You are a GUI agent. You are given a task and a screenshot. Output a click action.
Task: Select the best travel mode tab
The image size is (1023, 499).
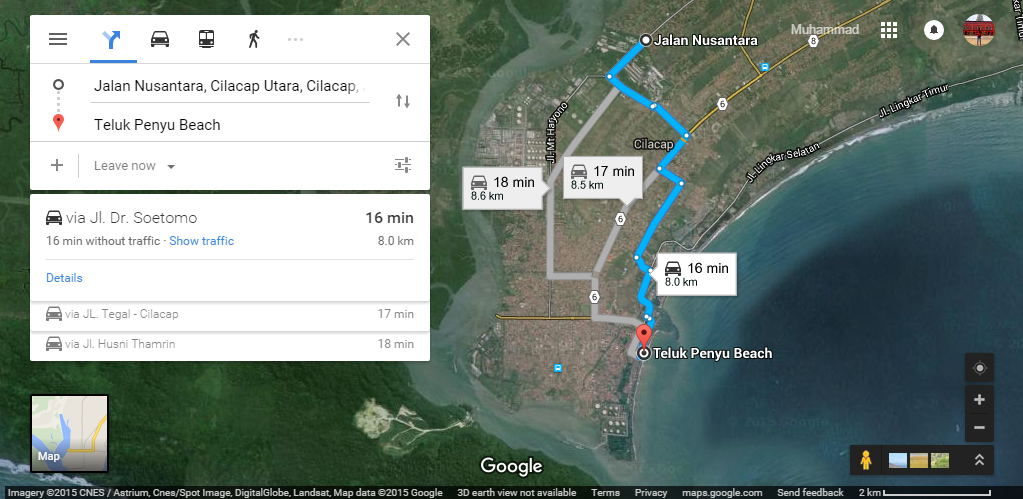click(x=112, y=40)
